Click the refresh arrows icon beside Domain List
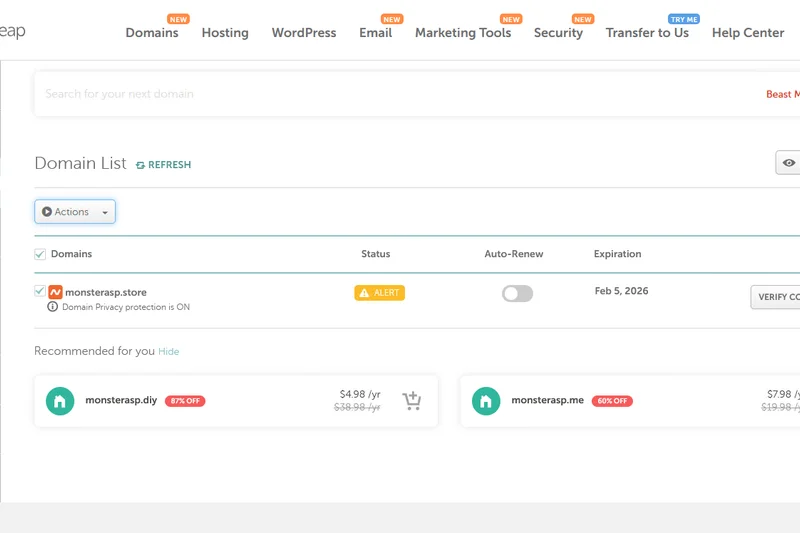Image resolution: width=800 pixels, height=533 pixels. tap(140, 165)
